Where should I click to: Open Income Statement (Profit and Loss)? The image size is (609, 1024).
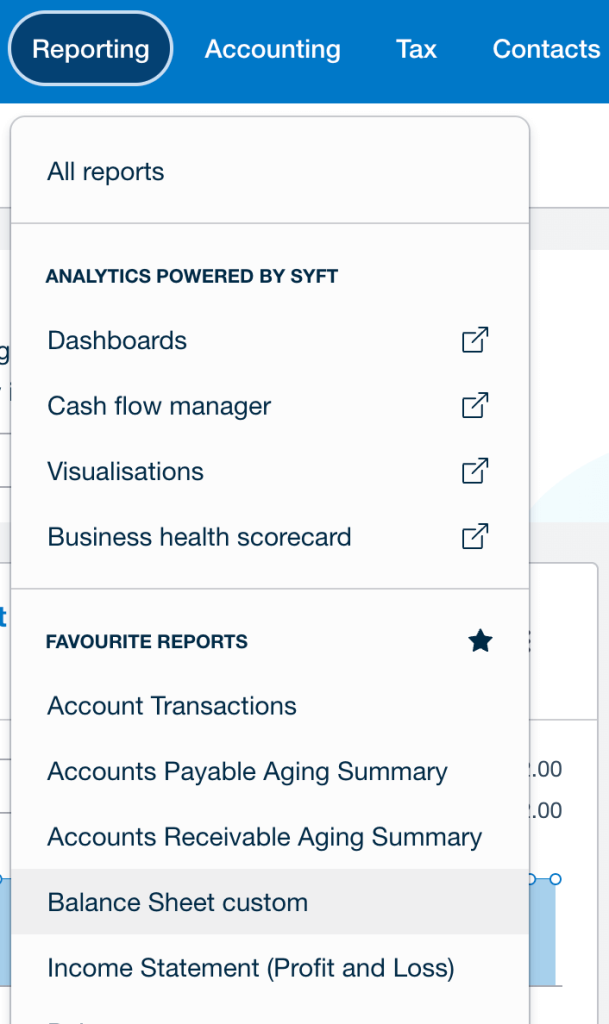tap(250, 968)
